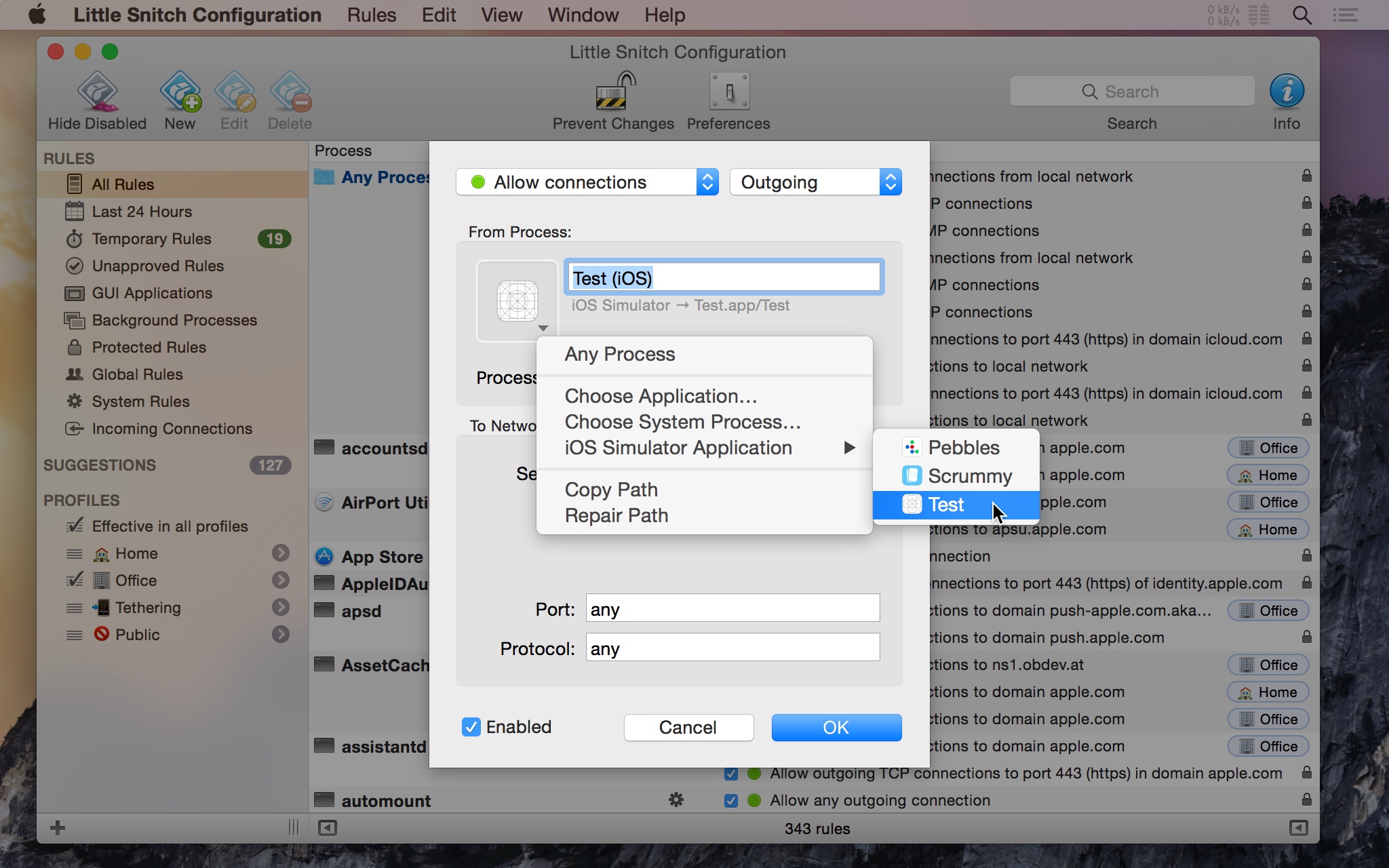1389x868 pixels.
Task: Open Last 24 Hours in sidebar
Action: coord(173,212)
